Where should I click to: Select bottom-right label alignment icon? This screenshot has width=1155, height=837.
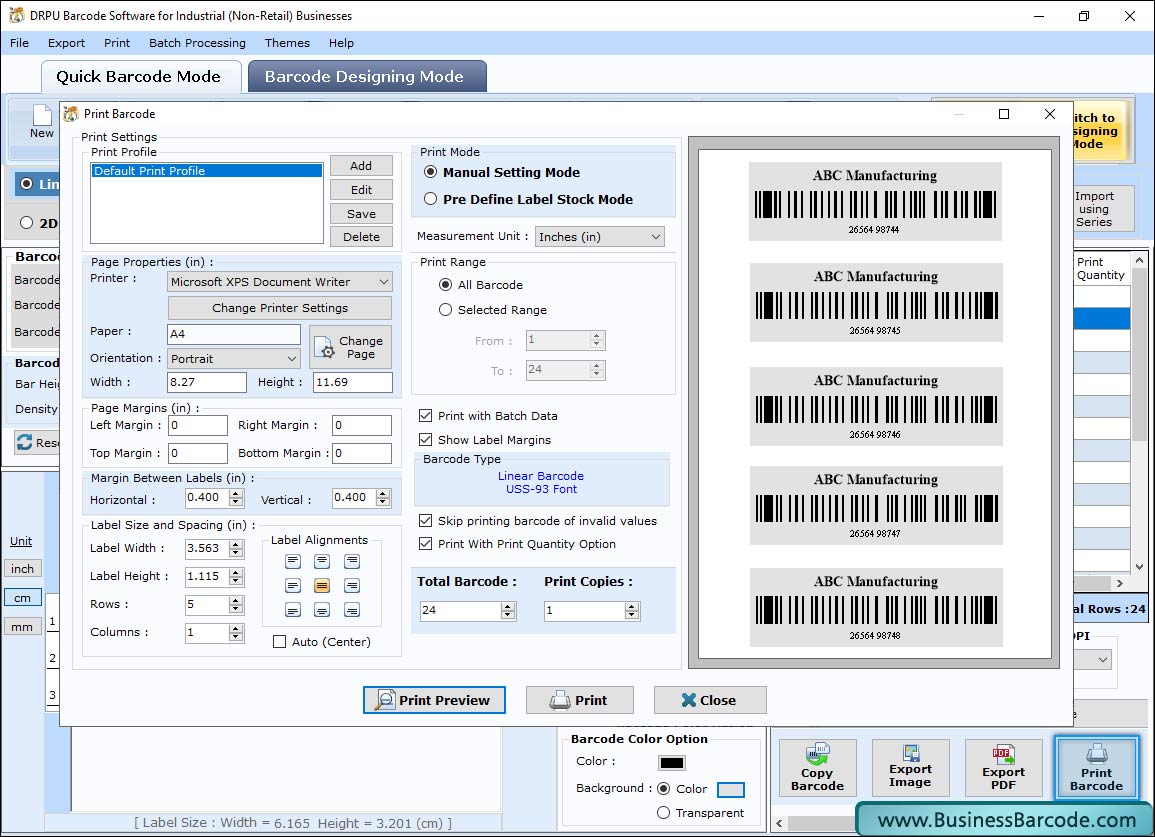coord(352,610)
